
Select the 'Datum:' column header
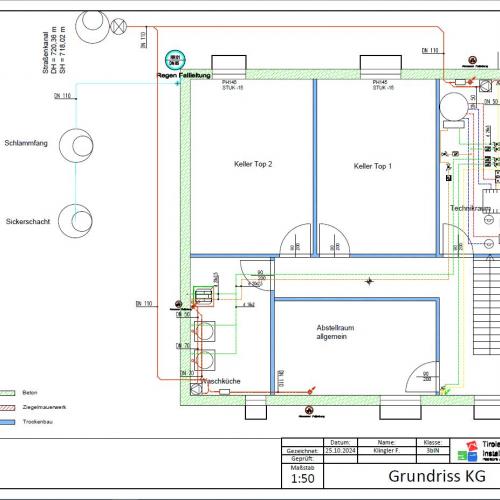click(x=340, y=443)
